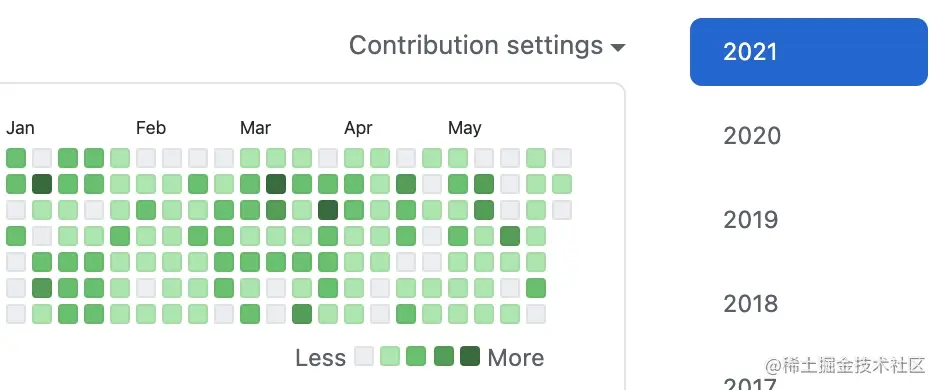Click the darkest green swatch in legend

(x=470, y=356)
